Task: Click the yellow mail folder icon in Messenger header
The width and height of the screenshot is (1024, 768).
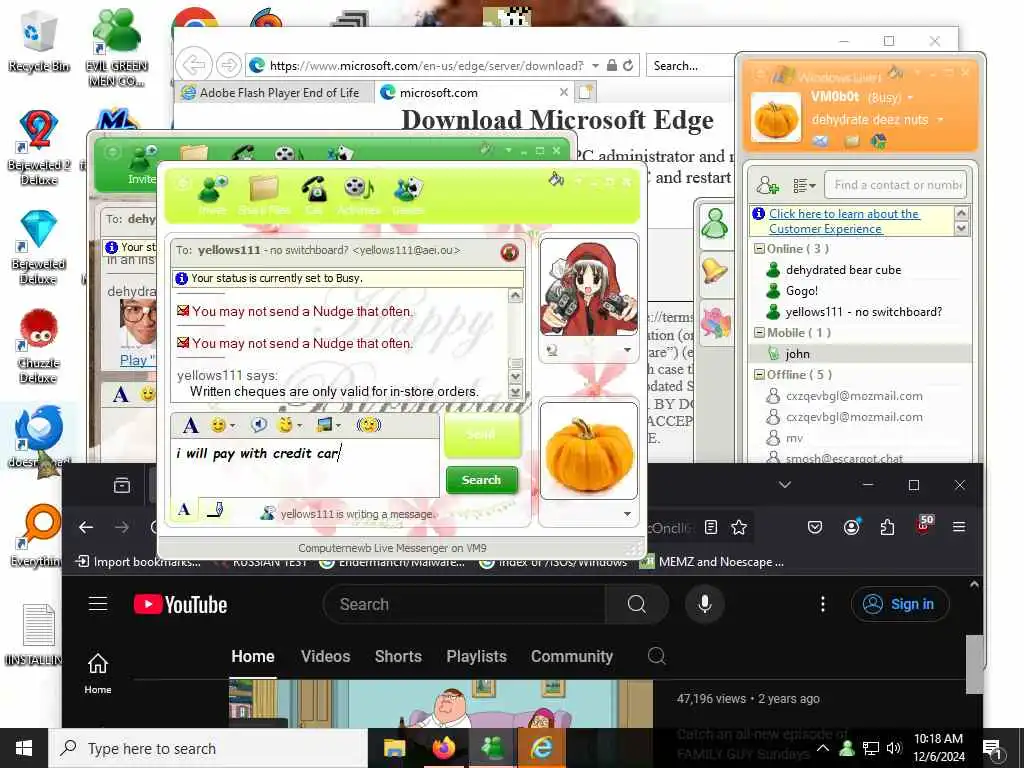Action: coord(852,141)
